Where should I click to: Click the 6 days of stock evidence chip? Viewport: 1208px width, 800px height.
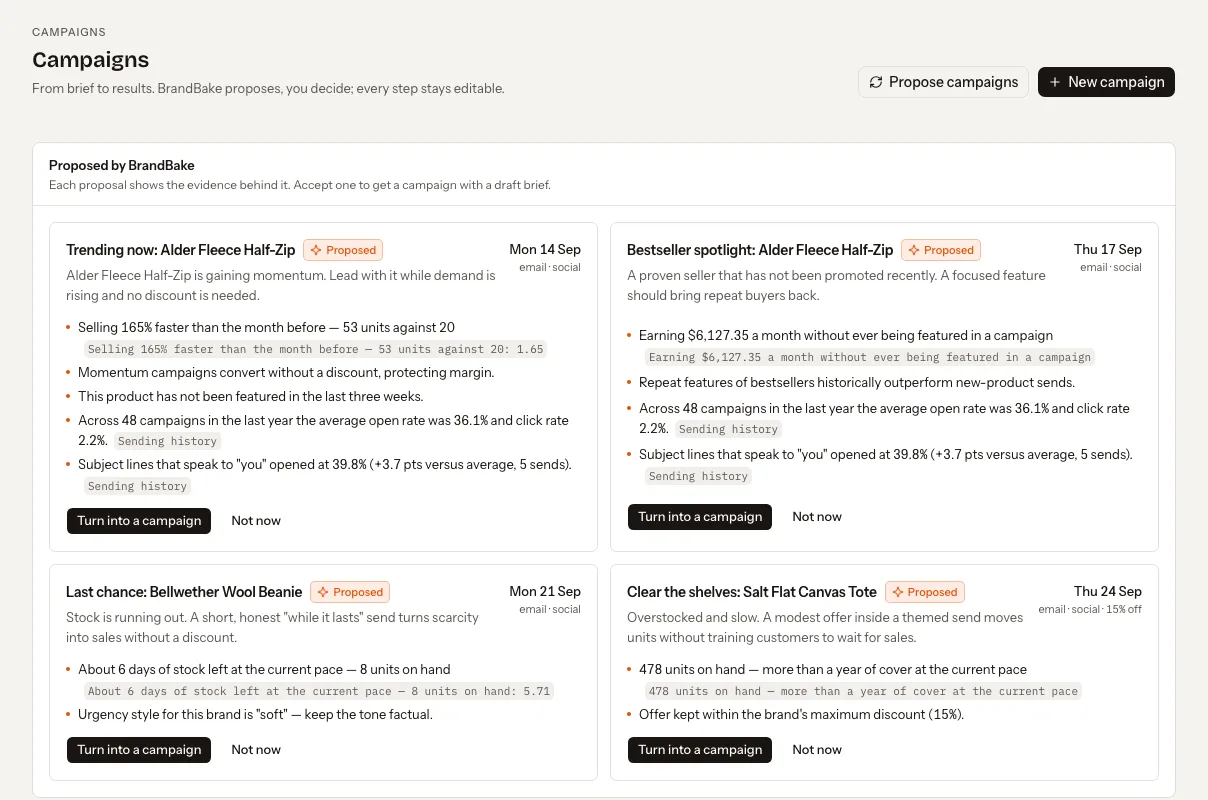[318, 691]
